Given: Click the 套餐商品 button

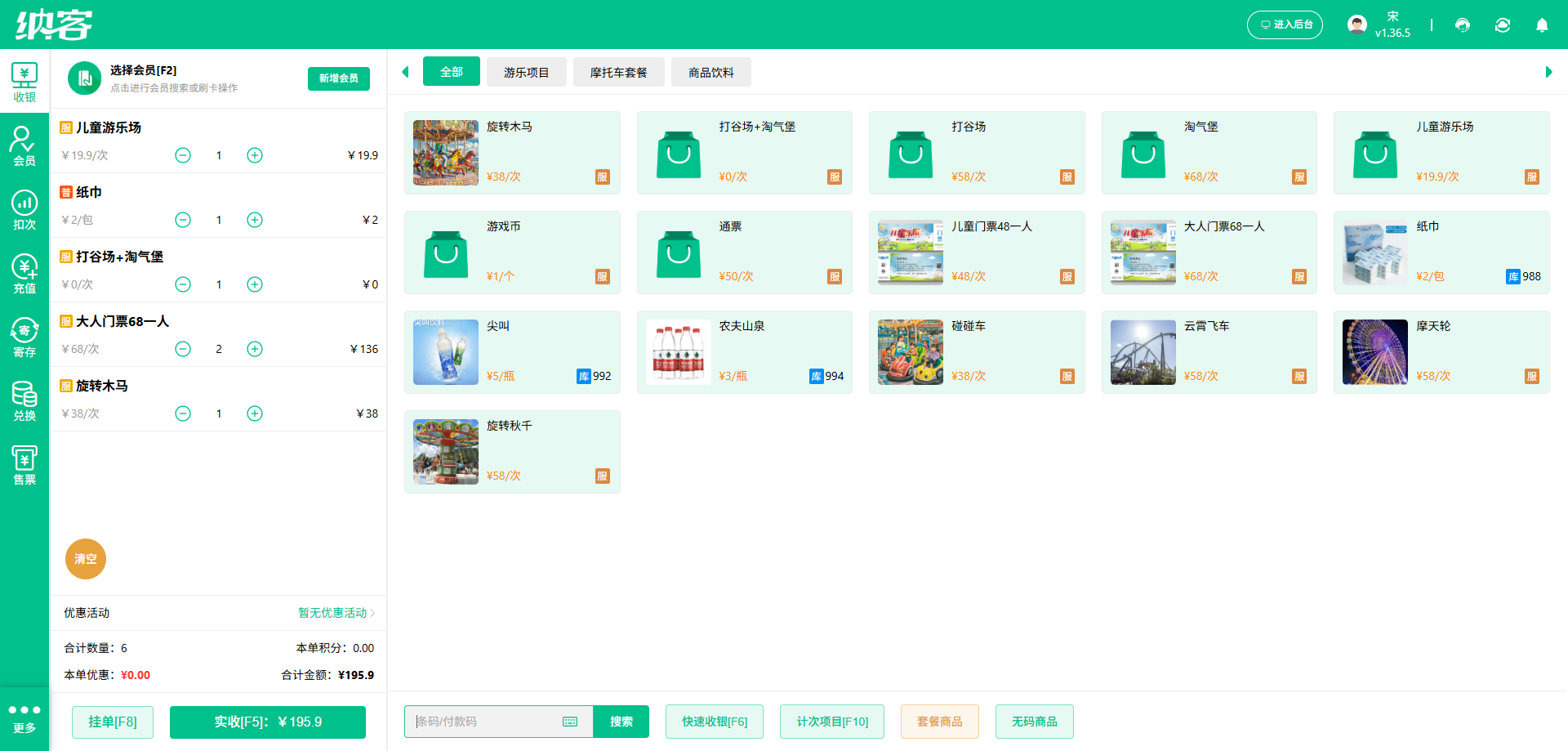Looking at the screenshot, I should (940, 722).
